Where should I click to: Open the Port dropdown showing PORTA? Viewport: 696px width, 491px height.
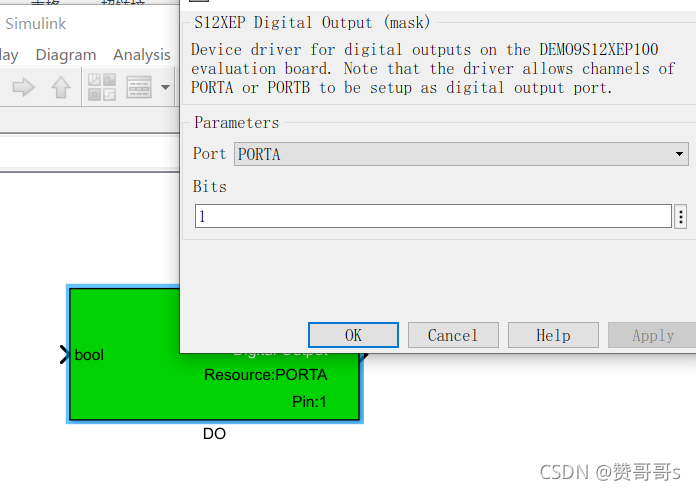tap(461, 154)
